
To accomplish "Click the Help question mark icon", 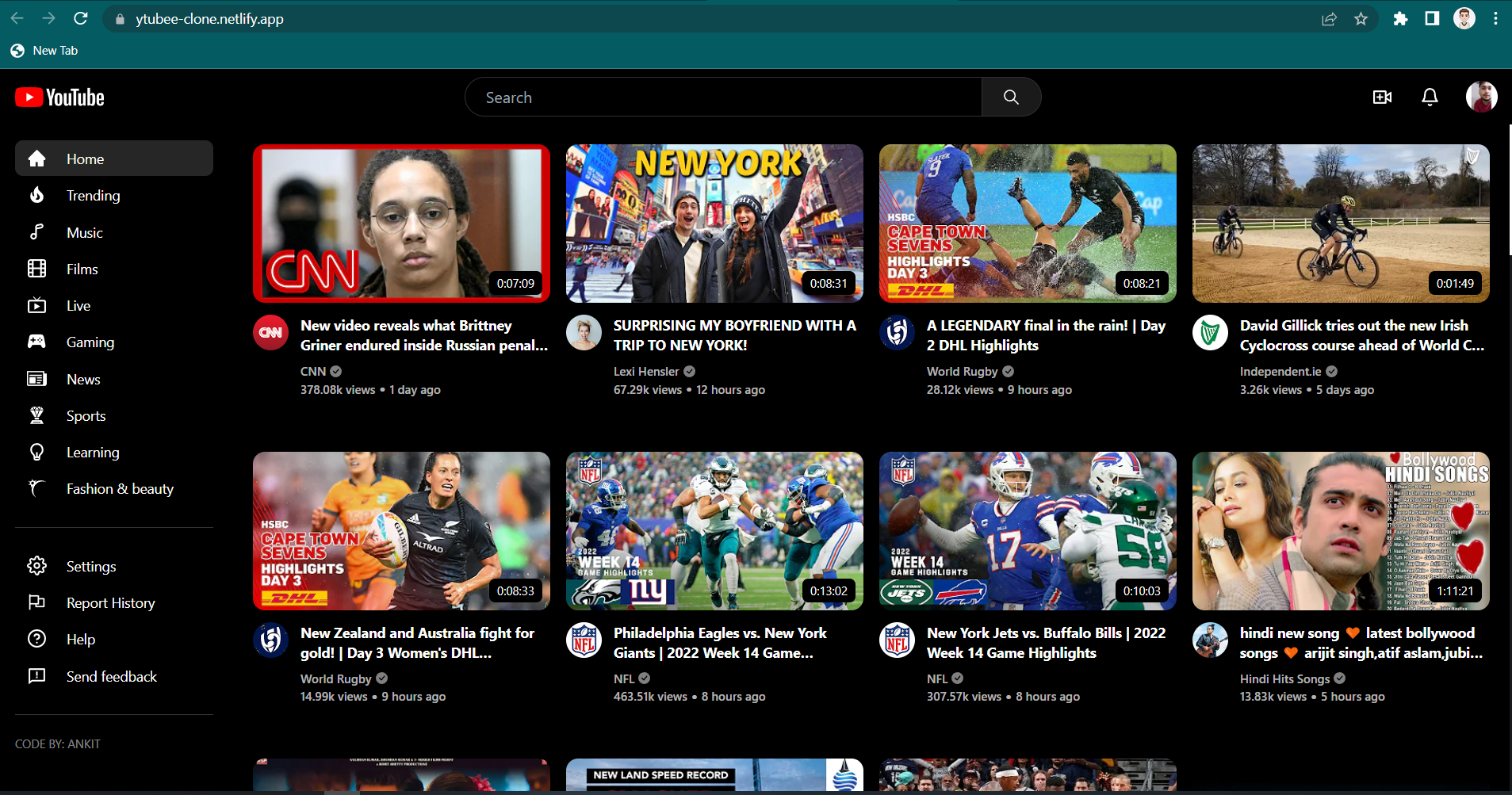I will click(x=36, y=639).
